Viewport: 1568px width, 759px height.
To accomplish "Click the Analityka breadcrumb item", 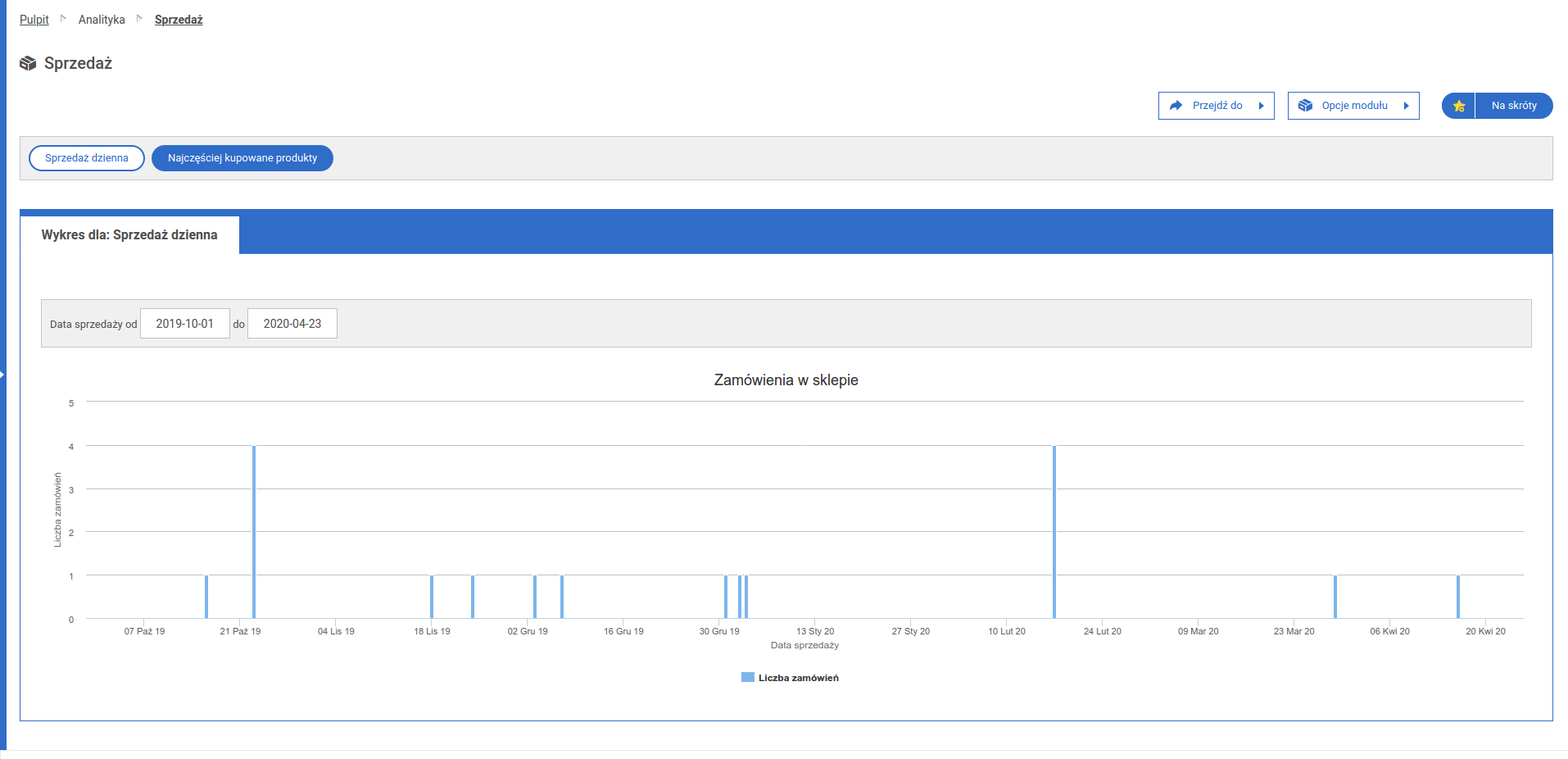I will click(x=102, y=20).
